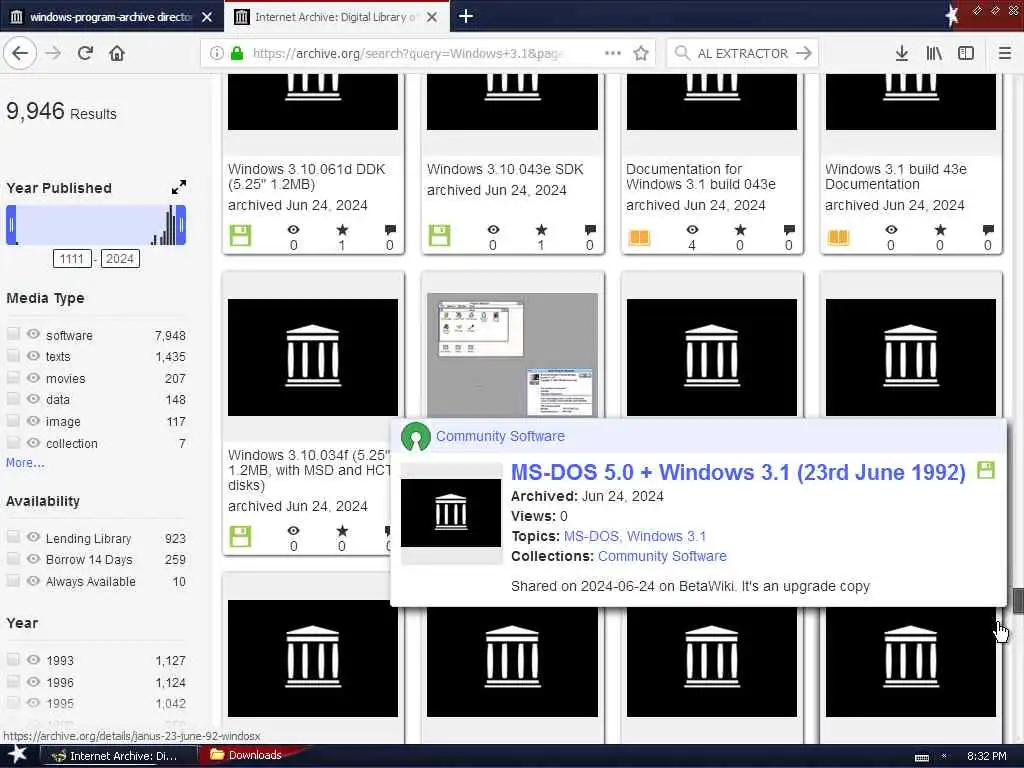Switch to windows-program-archive directory tab
Screen dimensions: 1024x768
(x=111, y=17)
